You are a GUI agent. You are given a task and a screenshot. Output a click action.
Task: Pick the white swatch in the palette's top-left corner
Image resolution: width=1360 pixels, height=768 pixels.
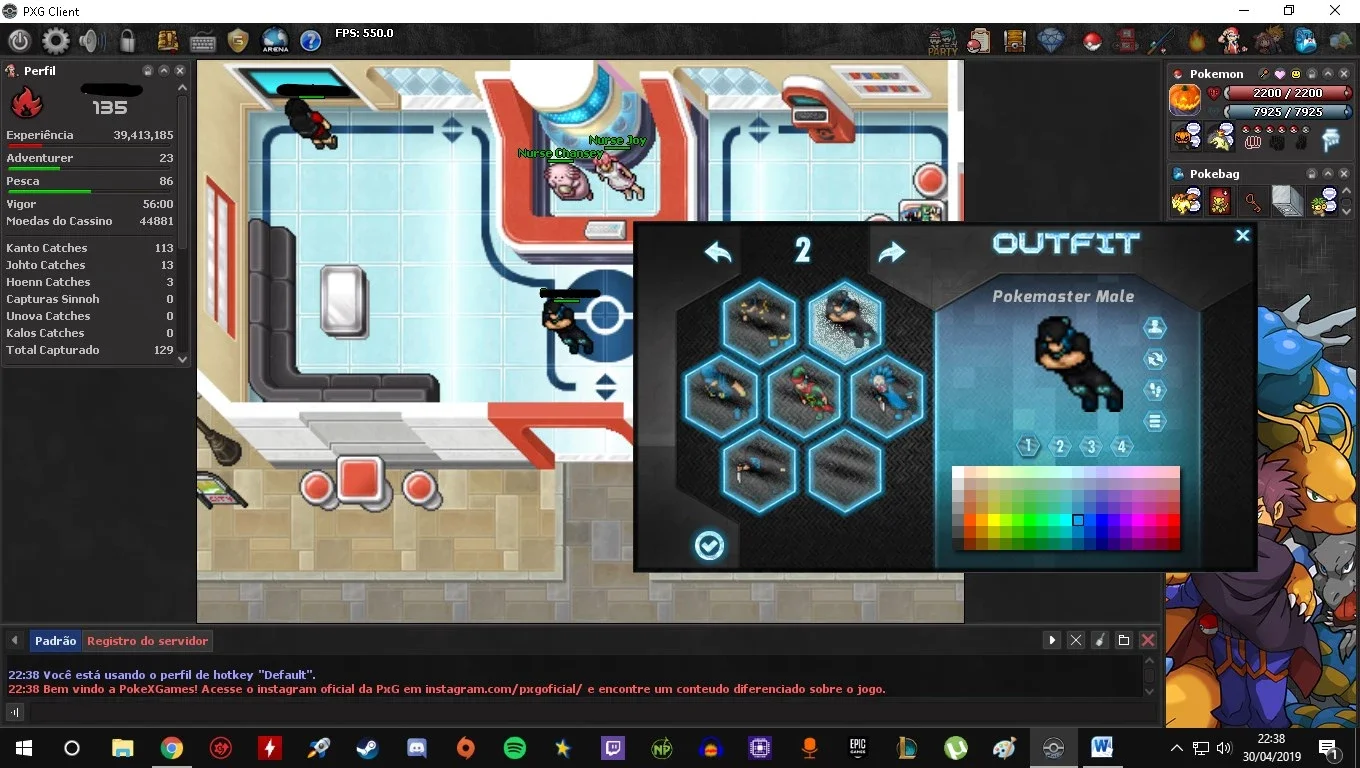tap(958, 472)
